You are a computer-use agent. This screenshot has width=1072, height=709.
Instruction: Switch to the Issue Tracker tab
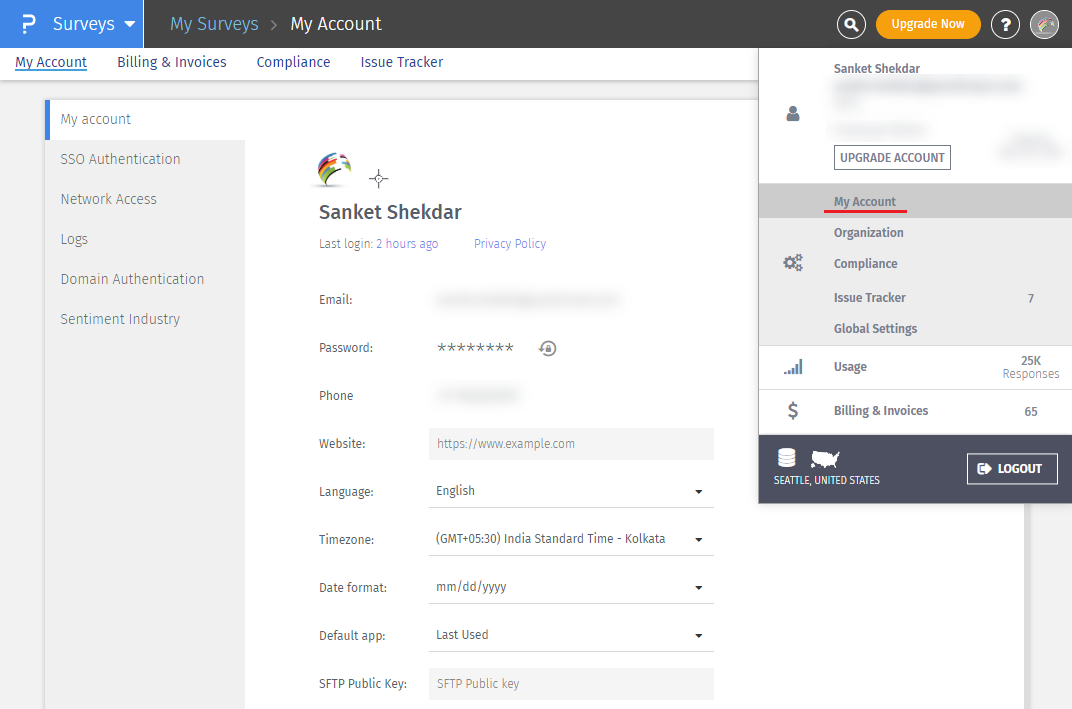(402, 62)
